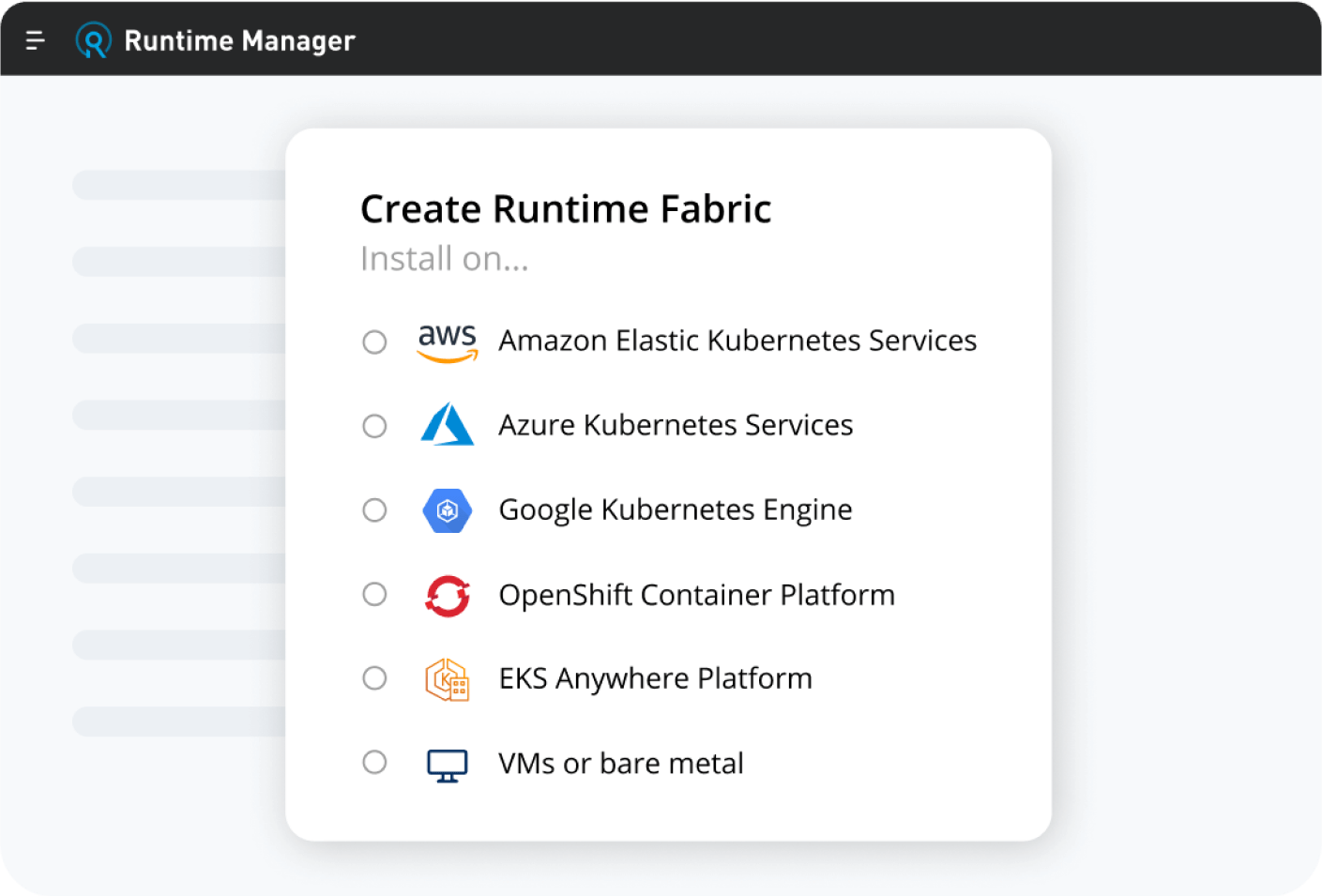Select the Azure Kubernetes Services radio button

(374, 426)
